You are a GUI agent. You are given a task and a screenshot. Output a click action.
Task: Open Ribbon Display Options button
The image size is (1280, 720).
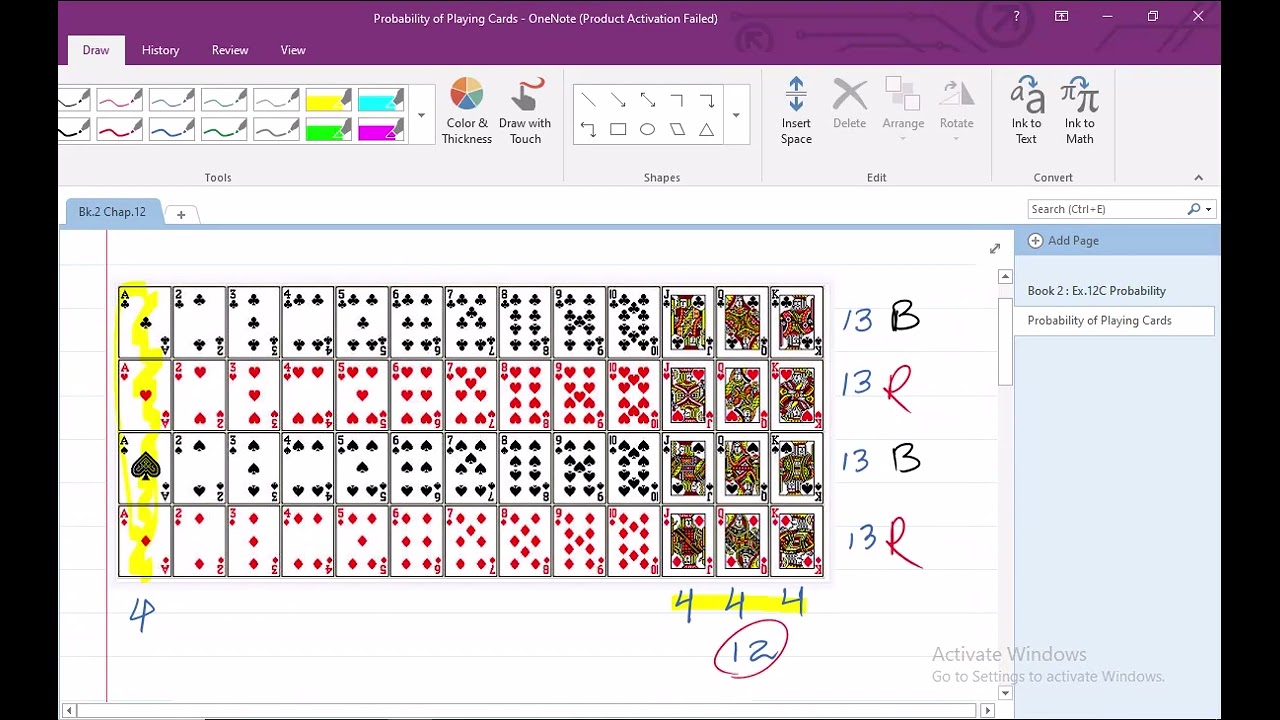[1062, 16]
